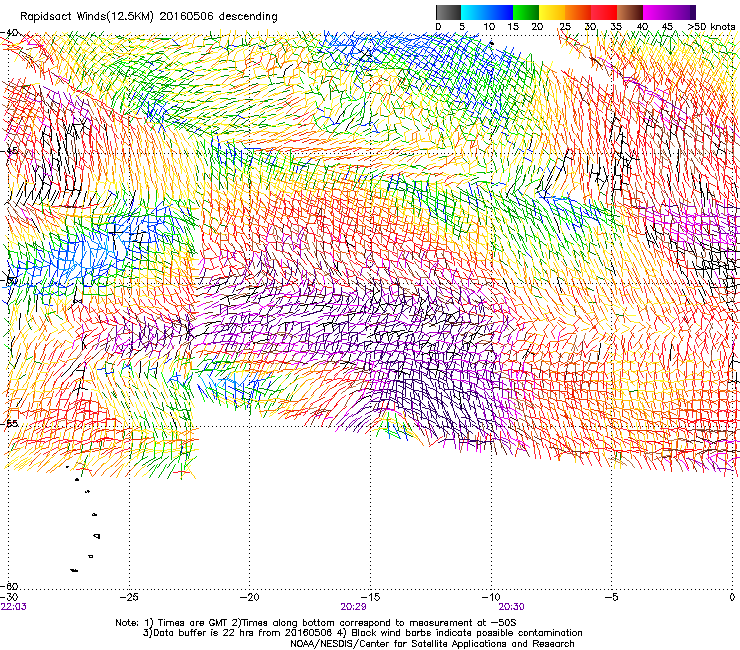Image resolution: width=740 pixels, height=650 pixels.
Task: Click the '-10' longitude axis label
Action: 491,597
